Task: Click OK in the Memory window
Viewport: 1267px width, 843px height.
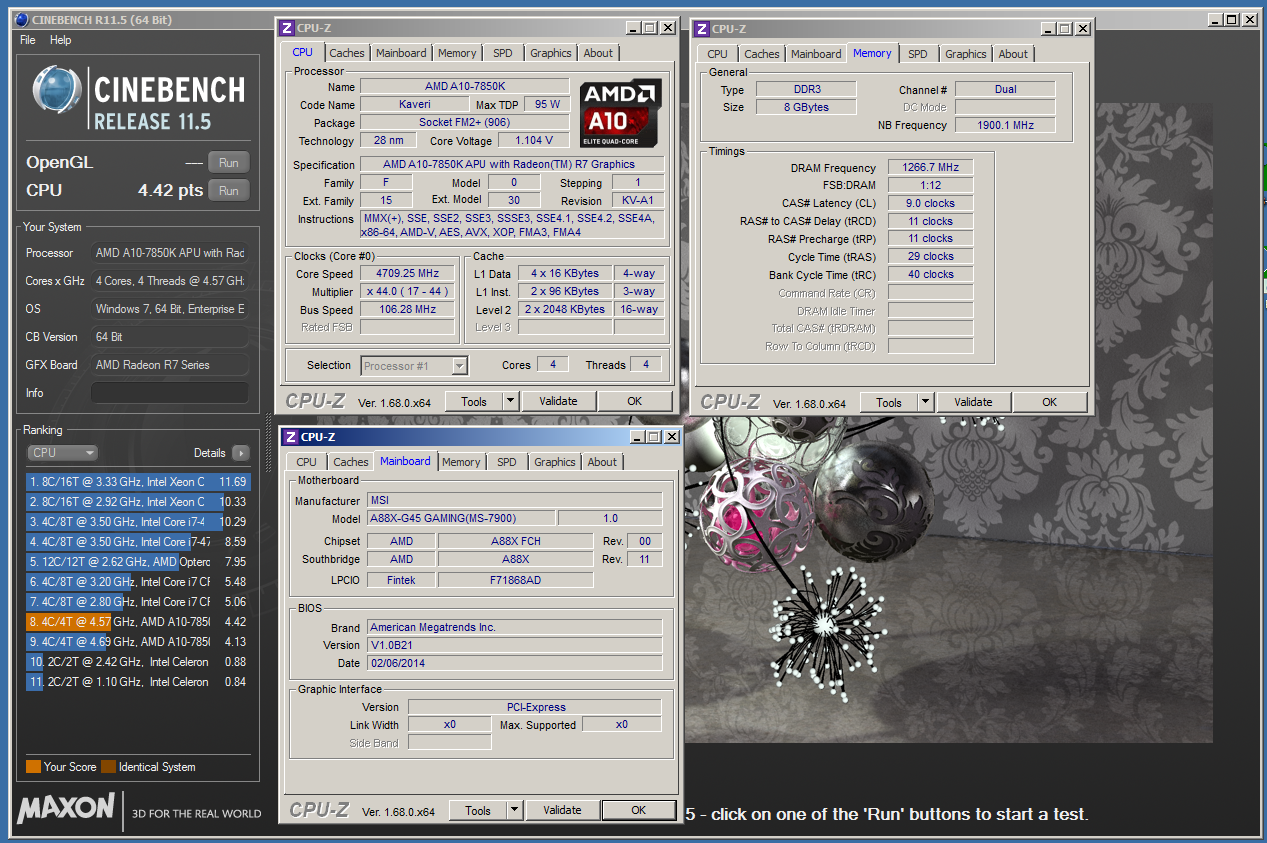Action: 1050,402
